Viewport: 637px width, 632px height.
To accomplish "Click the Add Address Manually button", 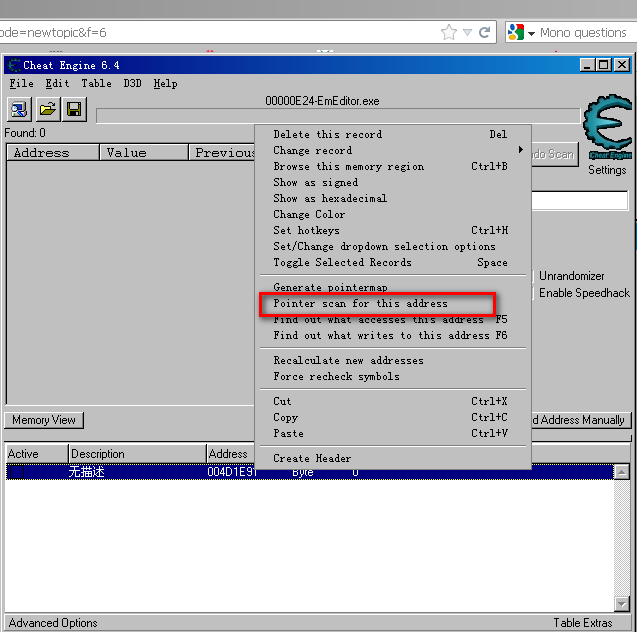I will 581,420.
